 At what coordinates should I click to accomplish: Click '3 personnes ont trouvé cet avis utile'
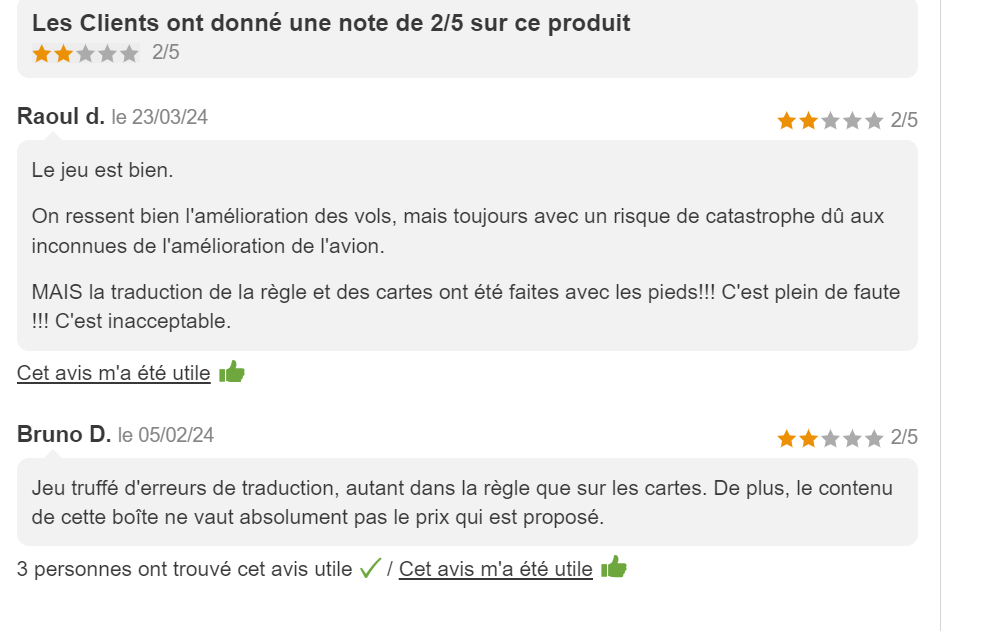point(184,569)
